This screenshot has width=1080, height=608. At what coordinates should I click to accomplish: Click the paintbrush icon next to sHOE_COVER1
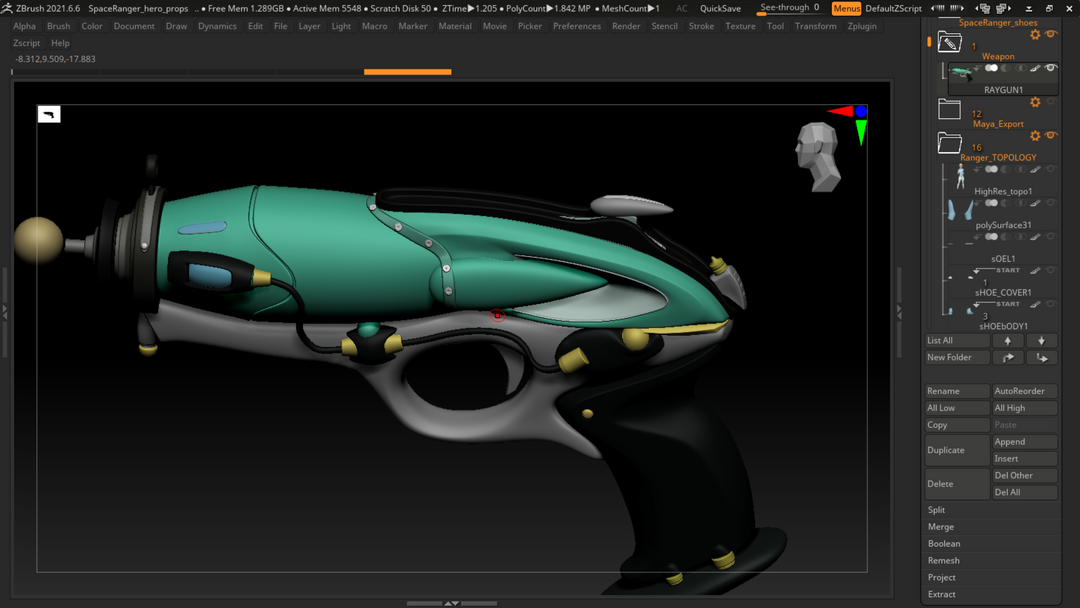tap(1035, 269)
